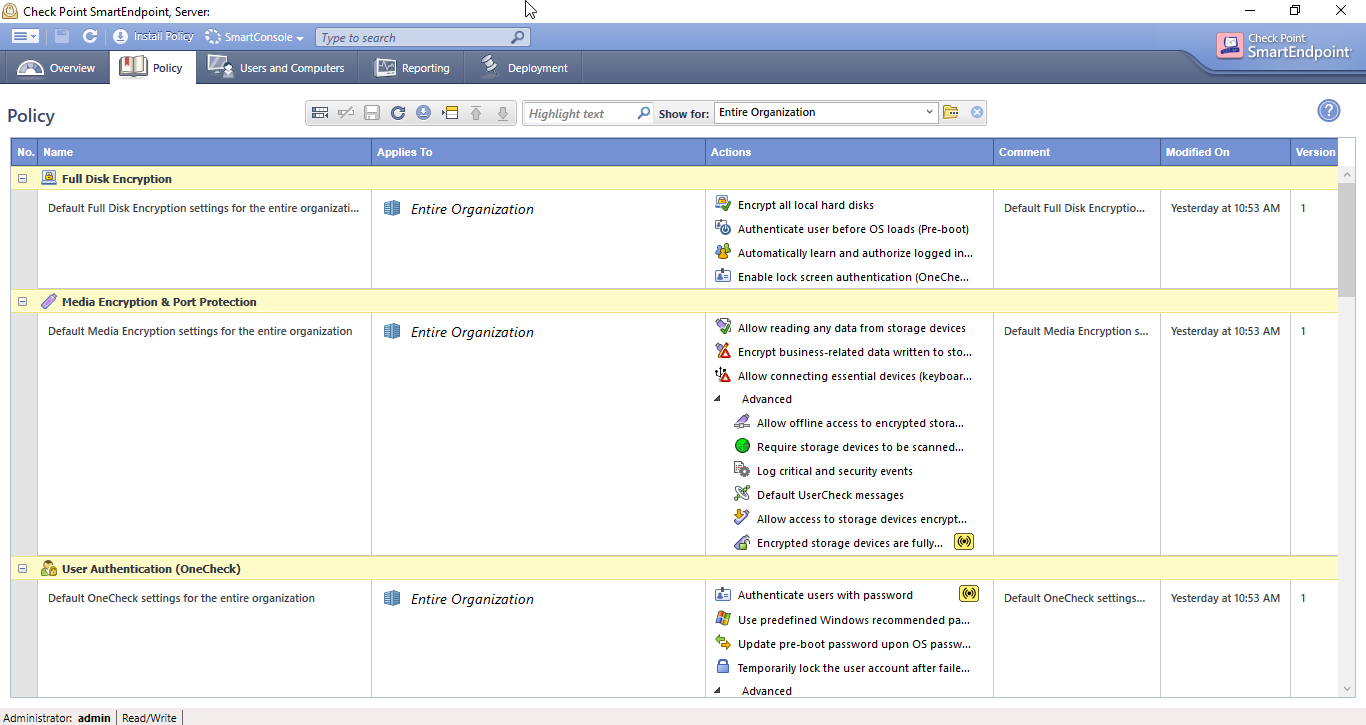1366x725 pixels.
Task: Click the Applies To column header
Action: pos(538,152)
